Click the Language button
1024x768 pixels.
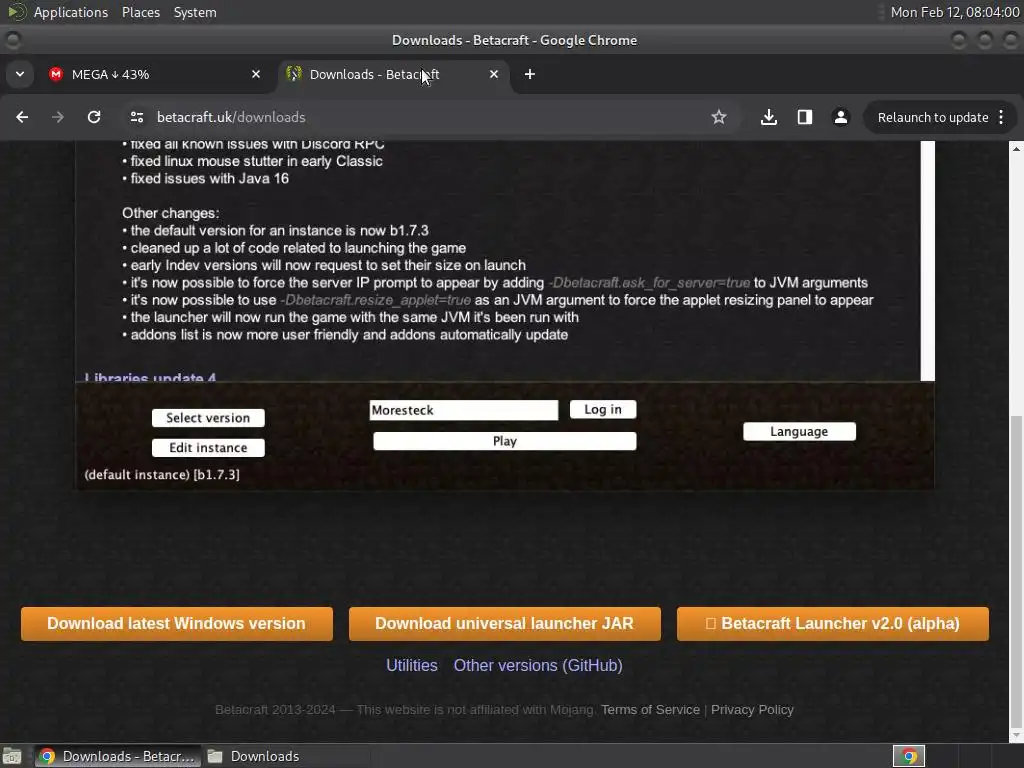coord(799,432)
